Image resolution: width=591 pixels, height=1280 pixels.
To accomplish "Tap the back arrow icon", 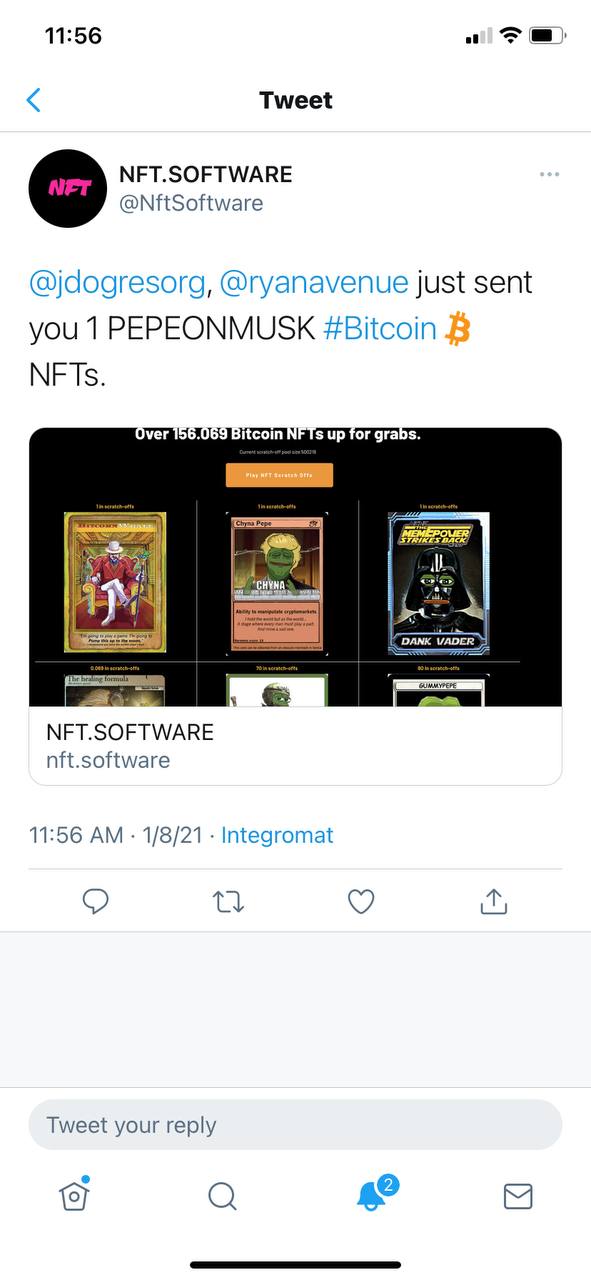I will (x=33, y=100).
